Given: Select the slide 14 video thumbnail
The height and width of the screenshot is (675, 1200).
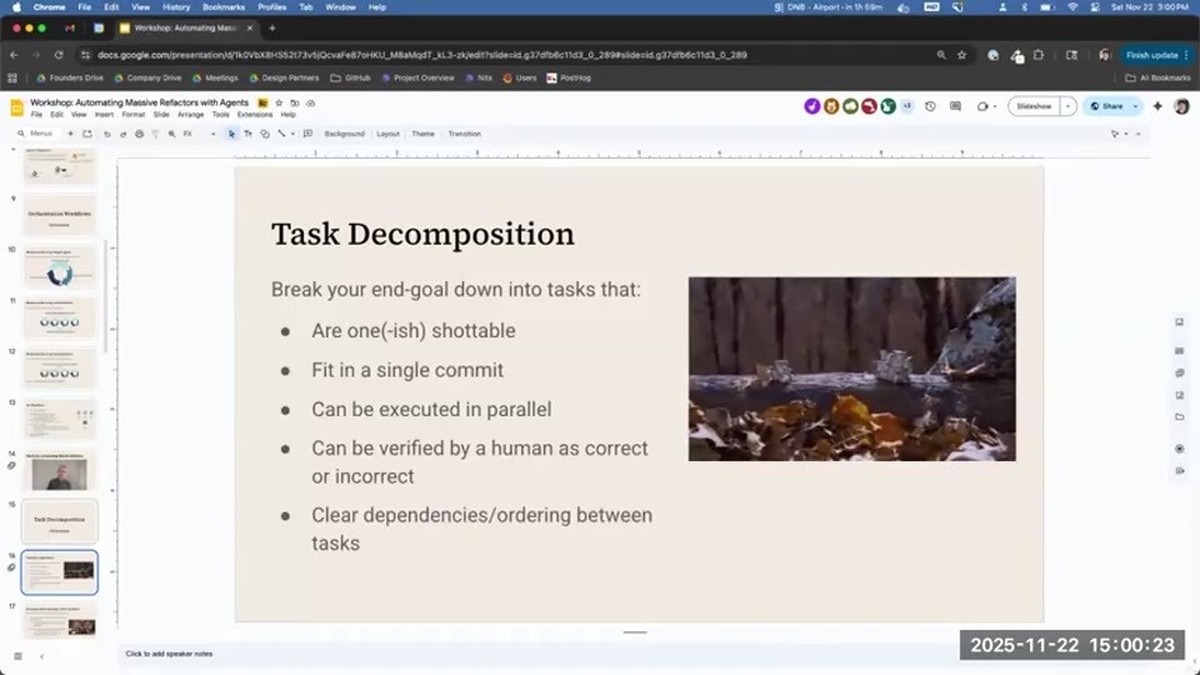Looking at the screenshot, I should pos(59,470).
